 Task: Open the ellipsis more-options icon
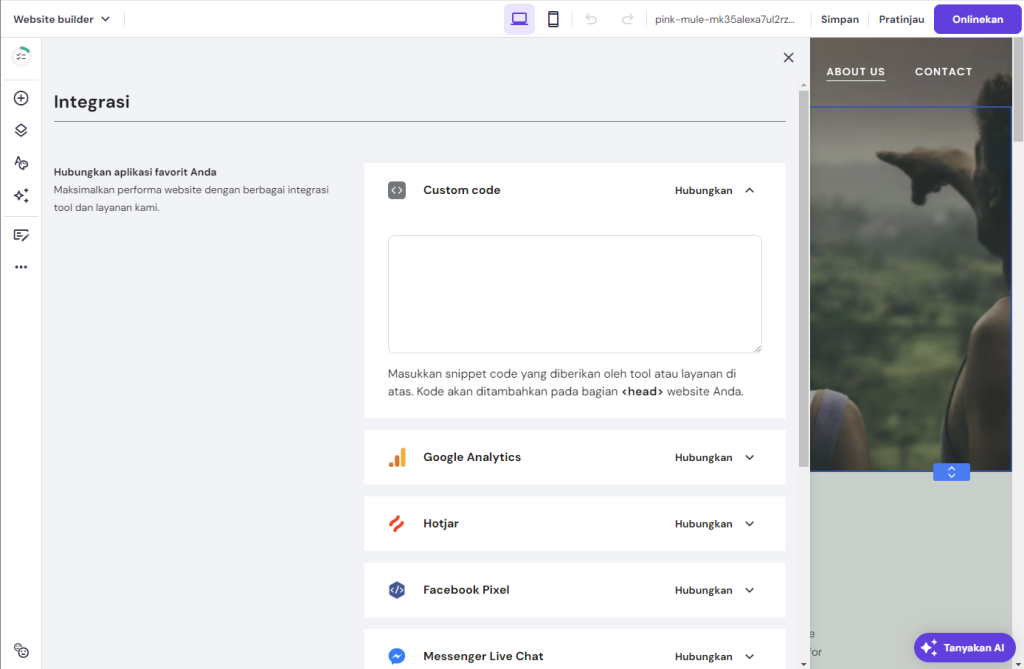pos(20,266)
